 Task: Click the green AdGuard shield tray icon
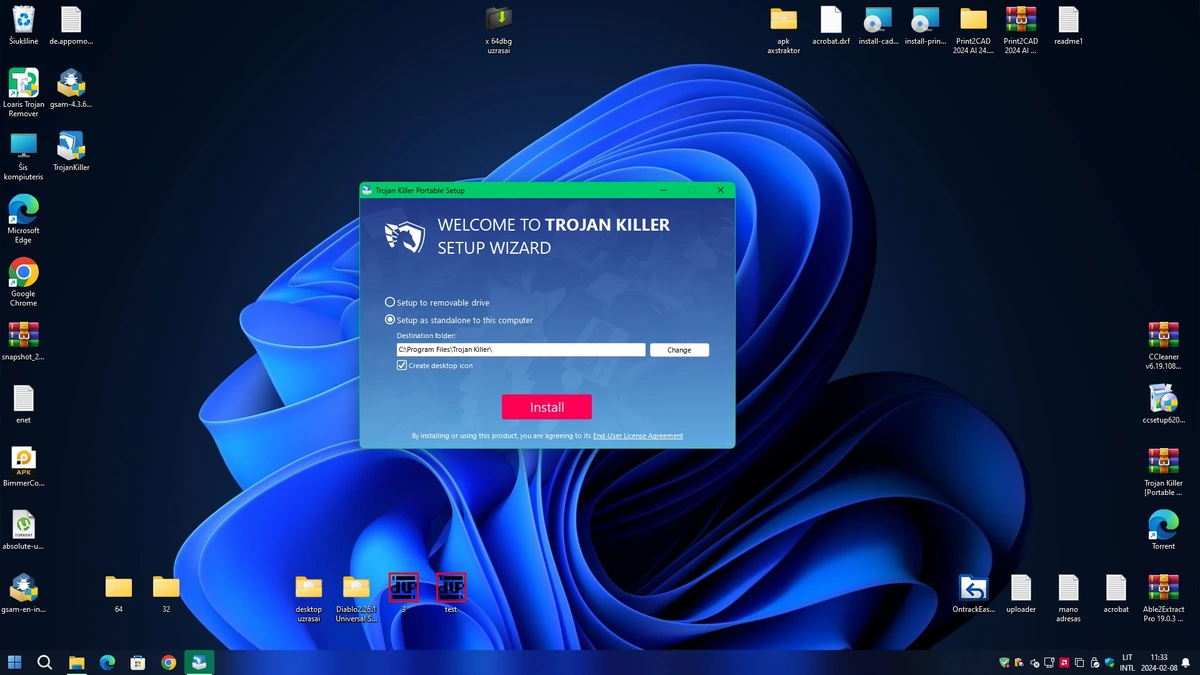1004,663
